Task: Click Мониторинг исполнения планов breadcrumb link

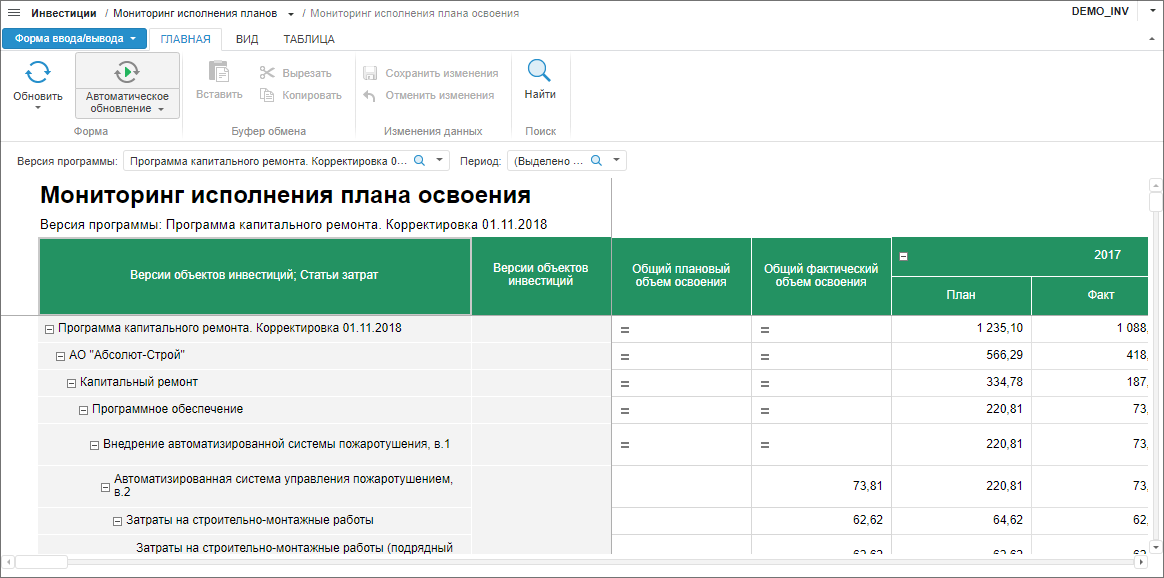Action: 194,13
